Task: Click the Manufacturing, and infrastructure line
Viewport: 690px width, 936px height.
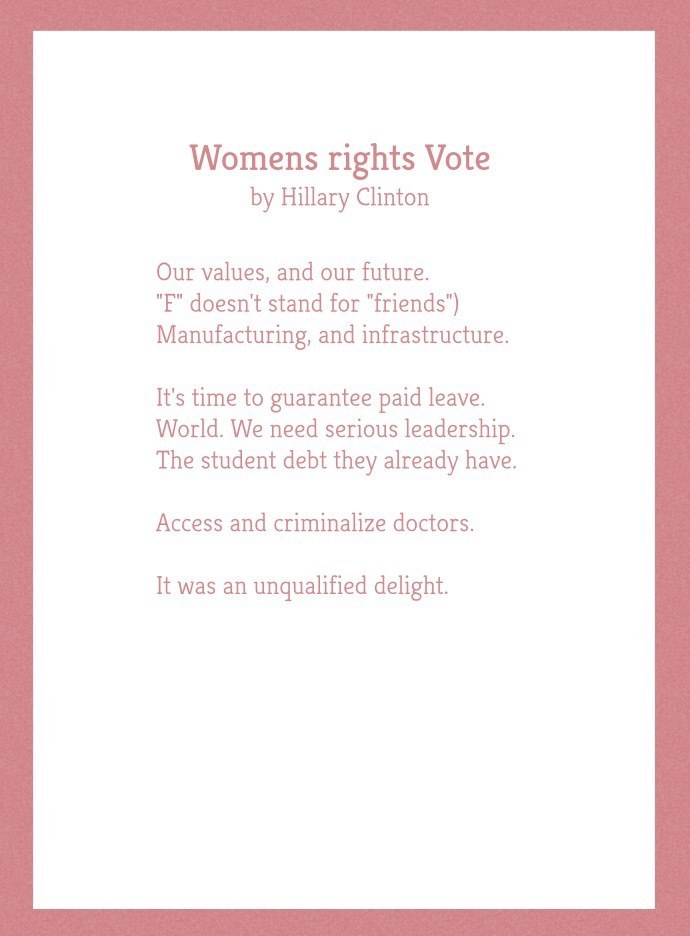Action: (x=332, y=335)
